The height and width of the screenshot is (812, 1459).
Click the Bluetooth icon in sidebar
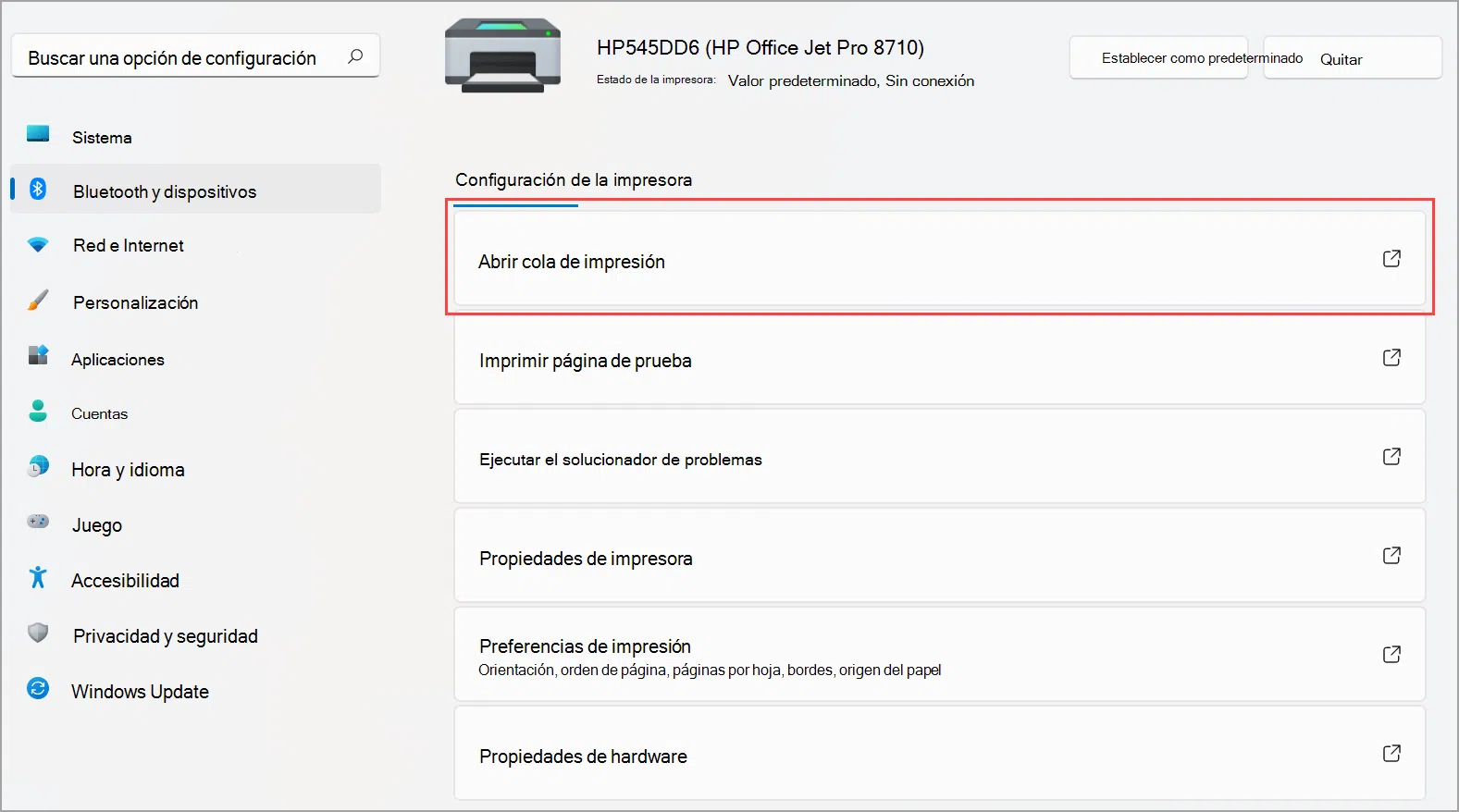[38, 189]
